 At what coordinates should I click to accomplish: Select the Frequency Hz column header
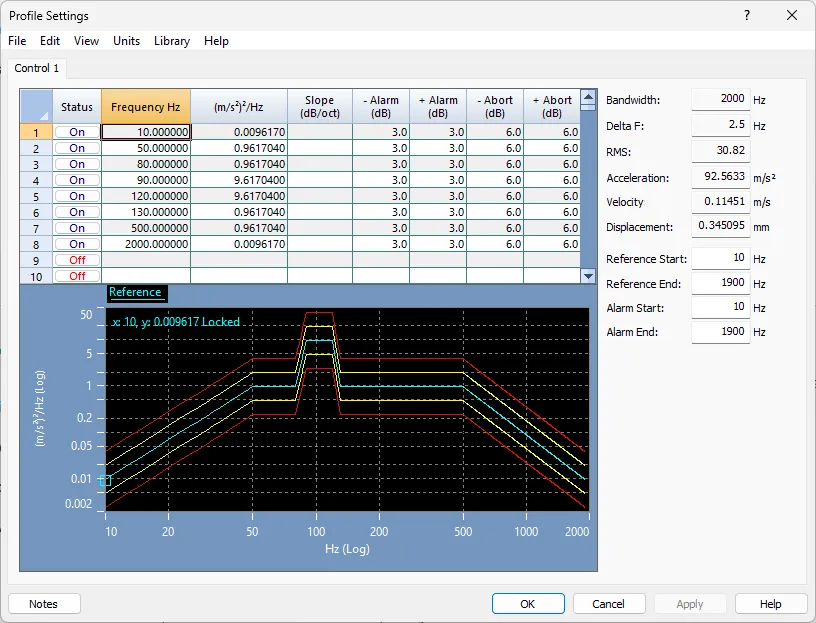point(145,107)
